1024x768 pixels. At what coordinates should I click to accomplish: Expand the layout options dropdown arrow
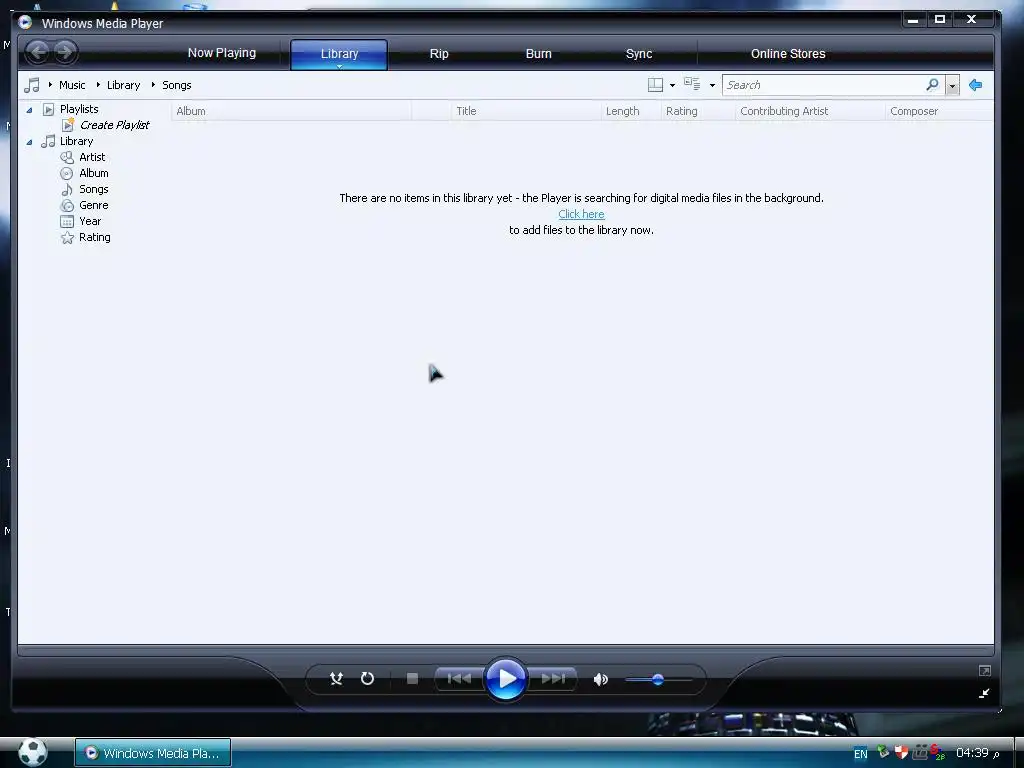672,86
